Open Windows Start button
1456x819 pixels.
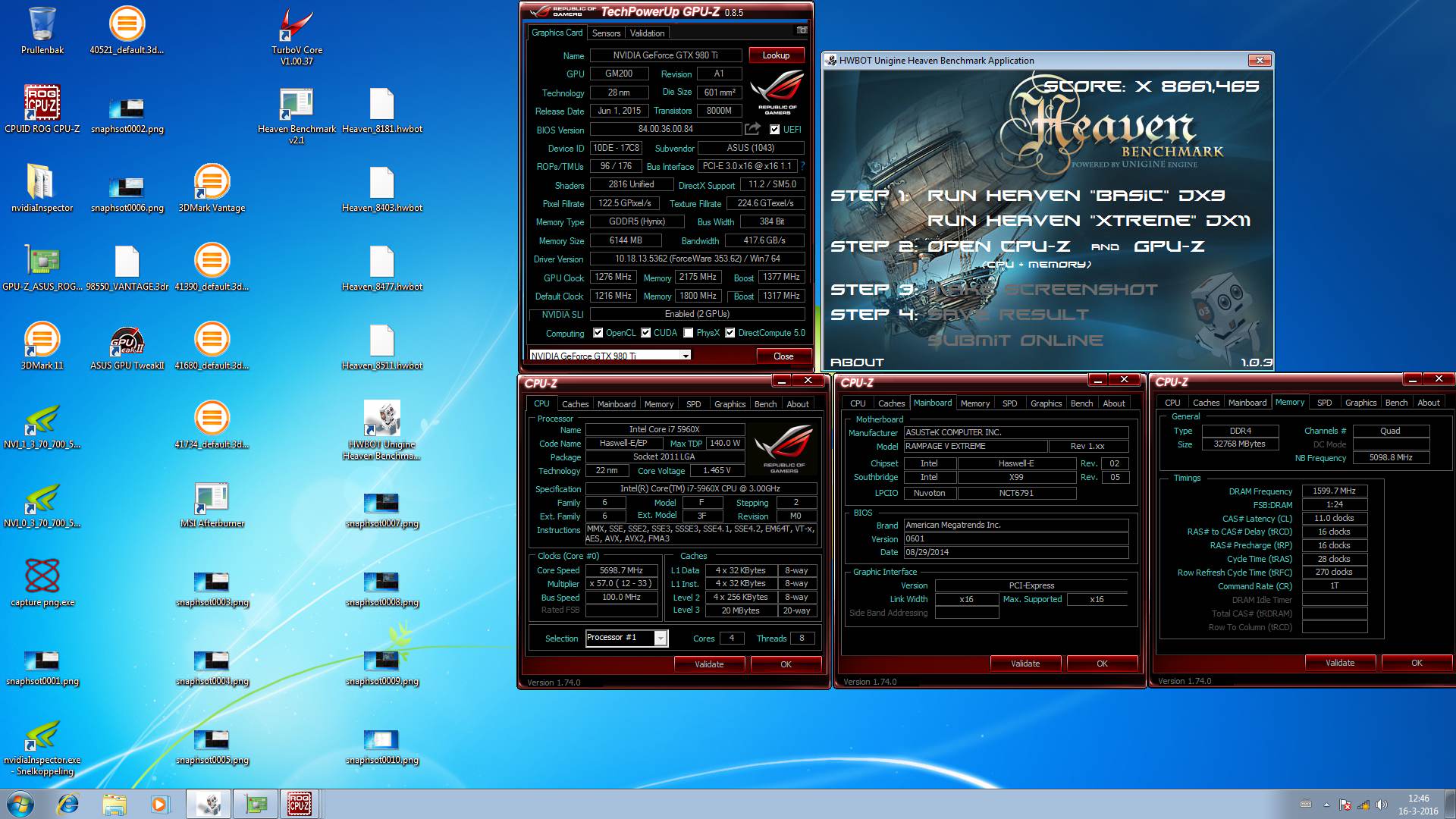pyautogui.click(x=20, y=804)
